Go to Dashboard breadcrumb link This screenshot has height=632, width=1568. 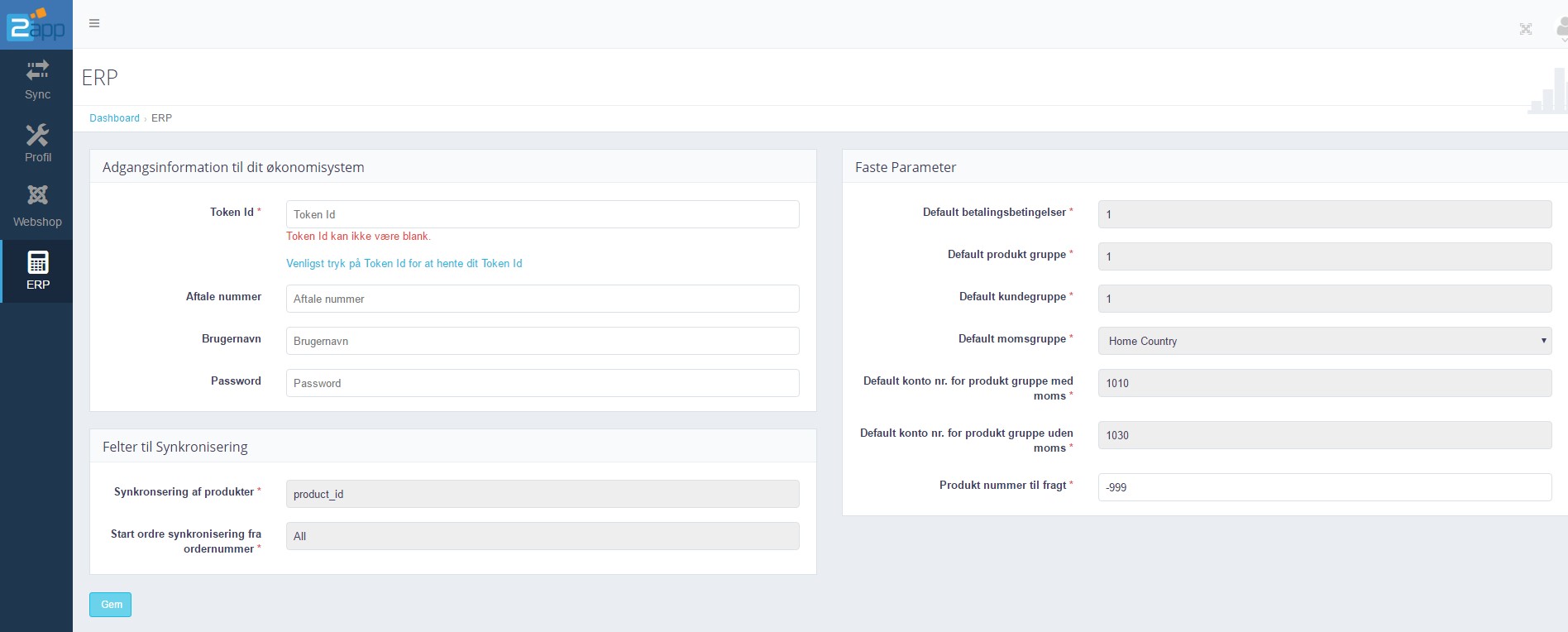coord(114,118)
